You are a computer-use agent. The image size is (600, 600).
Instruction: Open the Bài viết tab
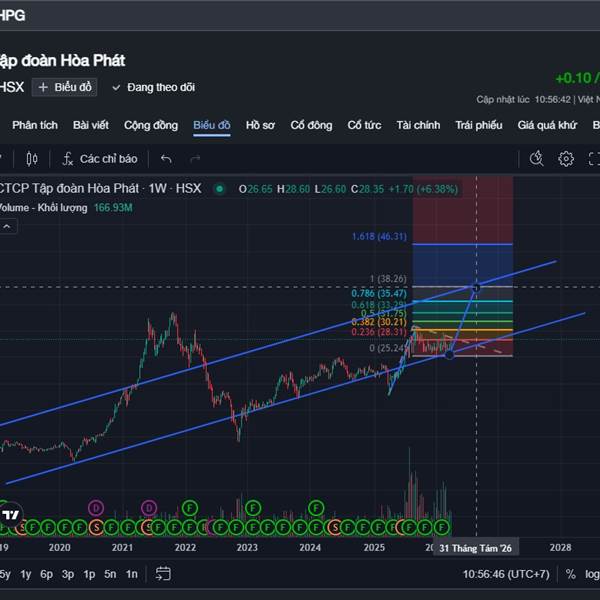tap(91, 125)
